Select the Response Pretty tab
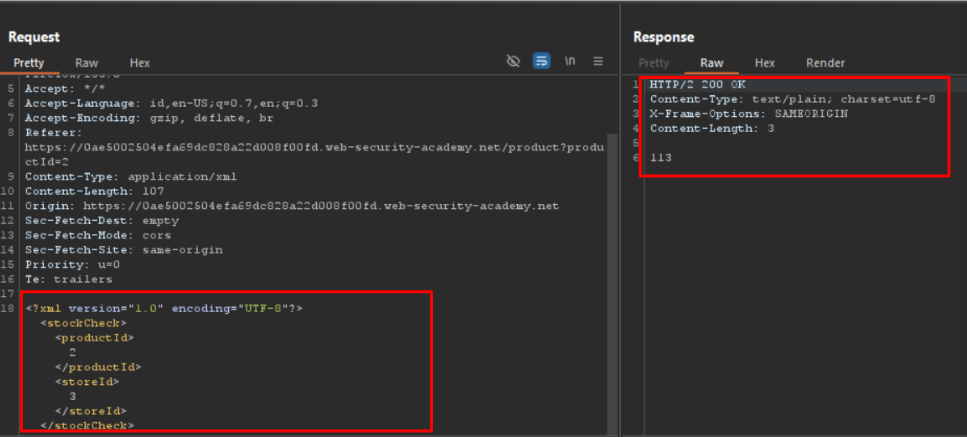The image size is (967, 437). (654, 63)
